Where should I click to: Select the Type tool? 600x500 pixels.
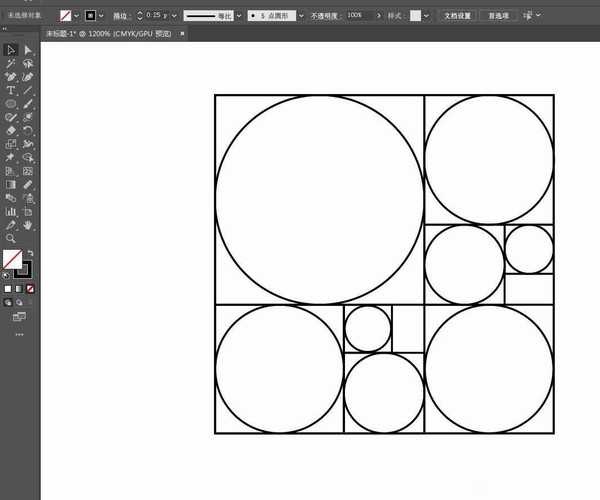(x=10, y=90)
